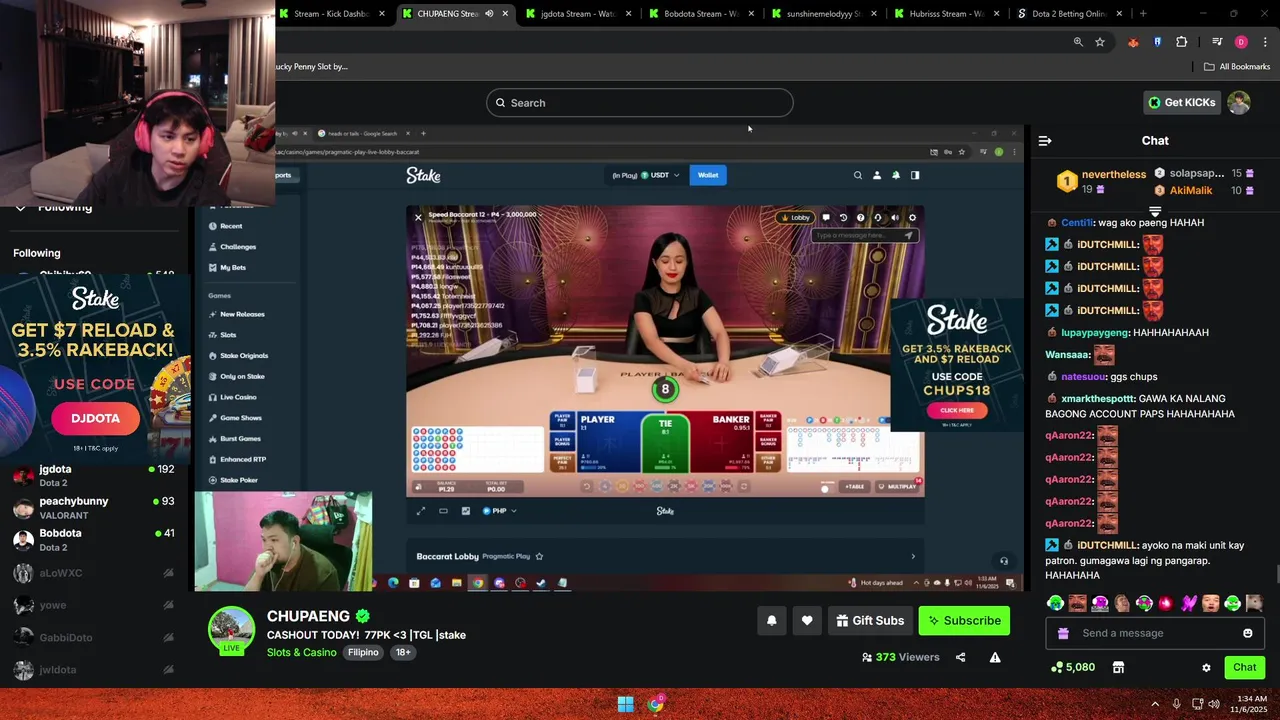Mute the CHUPAENG tab audio icon
This screenshot has height=720, width=1280.
pyautogui.click(x=489, y=14)
